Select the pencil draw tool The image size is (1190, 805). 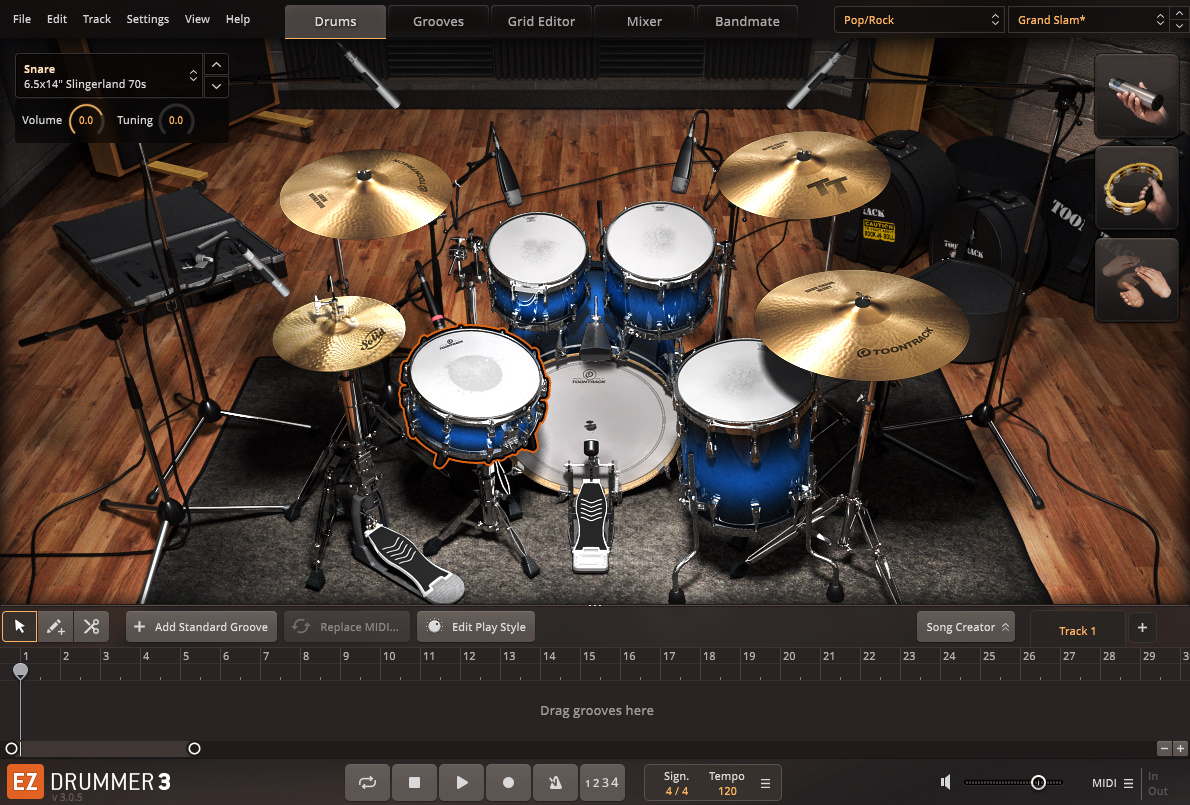pyautogui.click(x=56, y=627)
